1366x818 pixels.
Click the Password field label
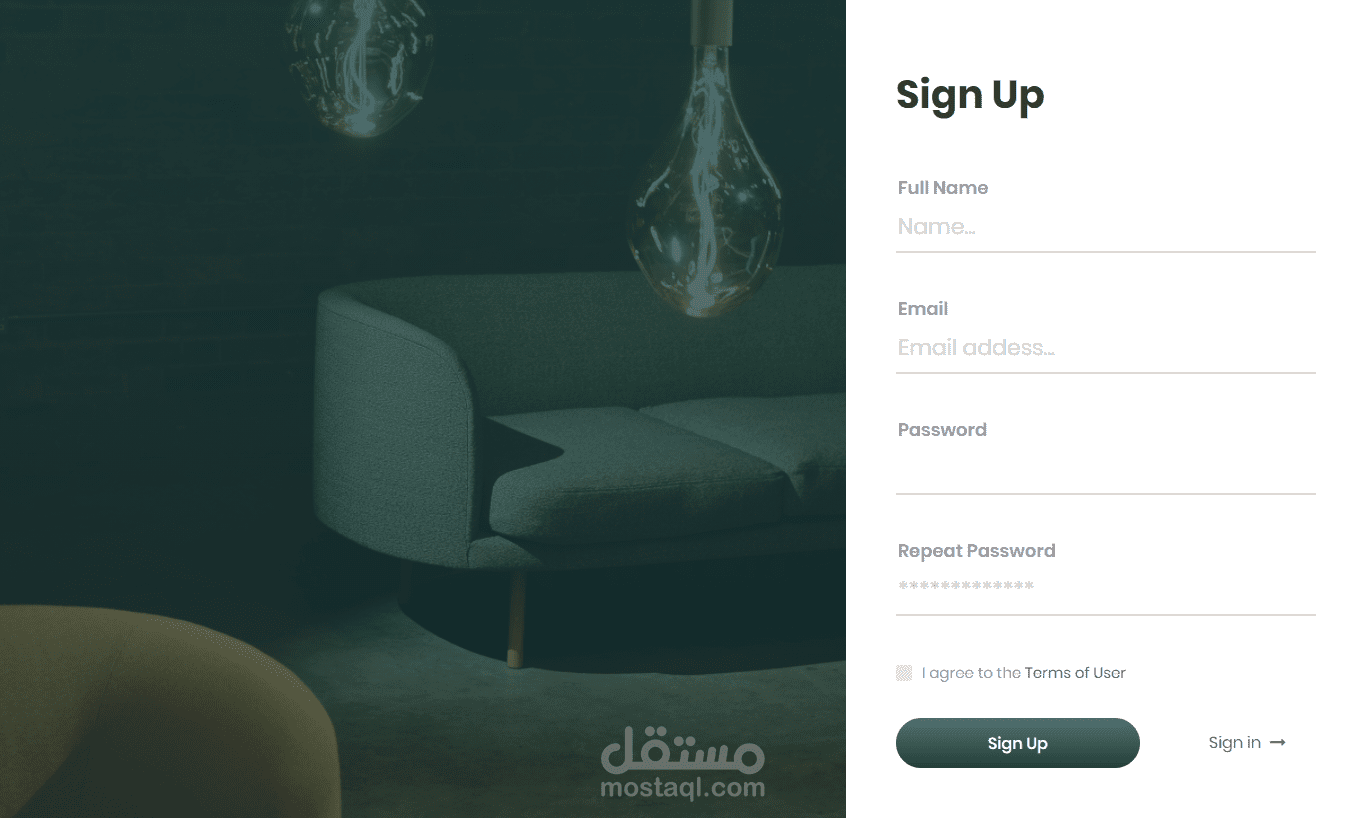[942, 430]
